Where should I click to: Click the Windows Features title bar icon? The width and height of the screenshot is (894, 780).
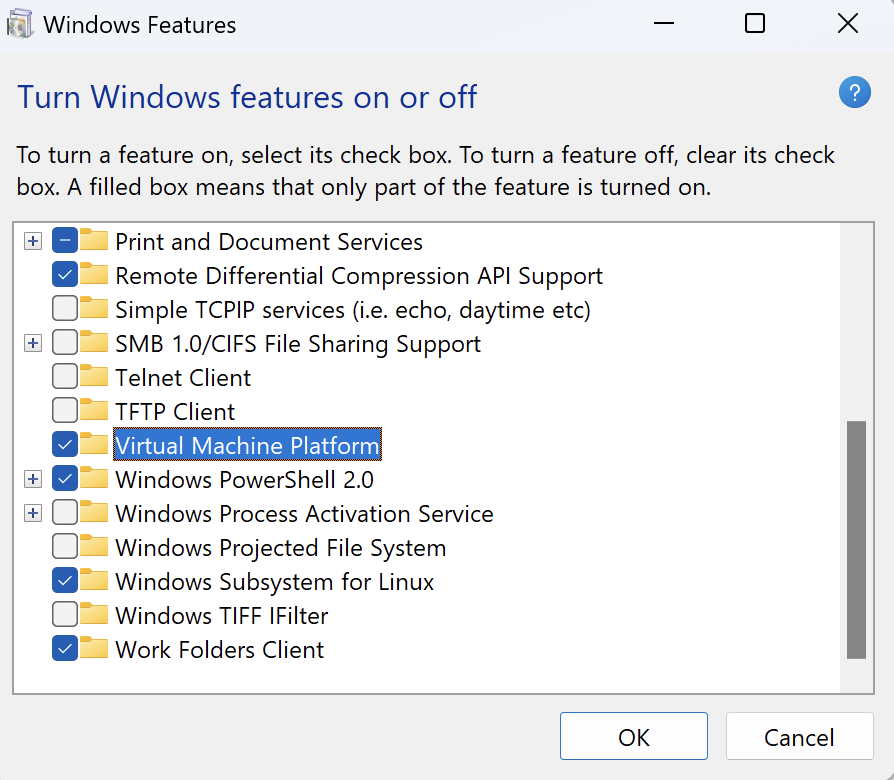(20, 24)
